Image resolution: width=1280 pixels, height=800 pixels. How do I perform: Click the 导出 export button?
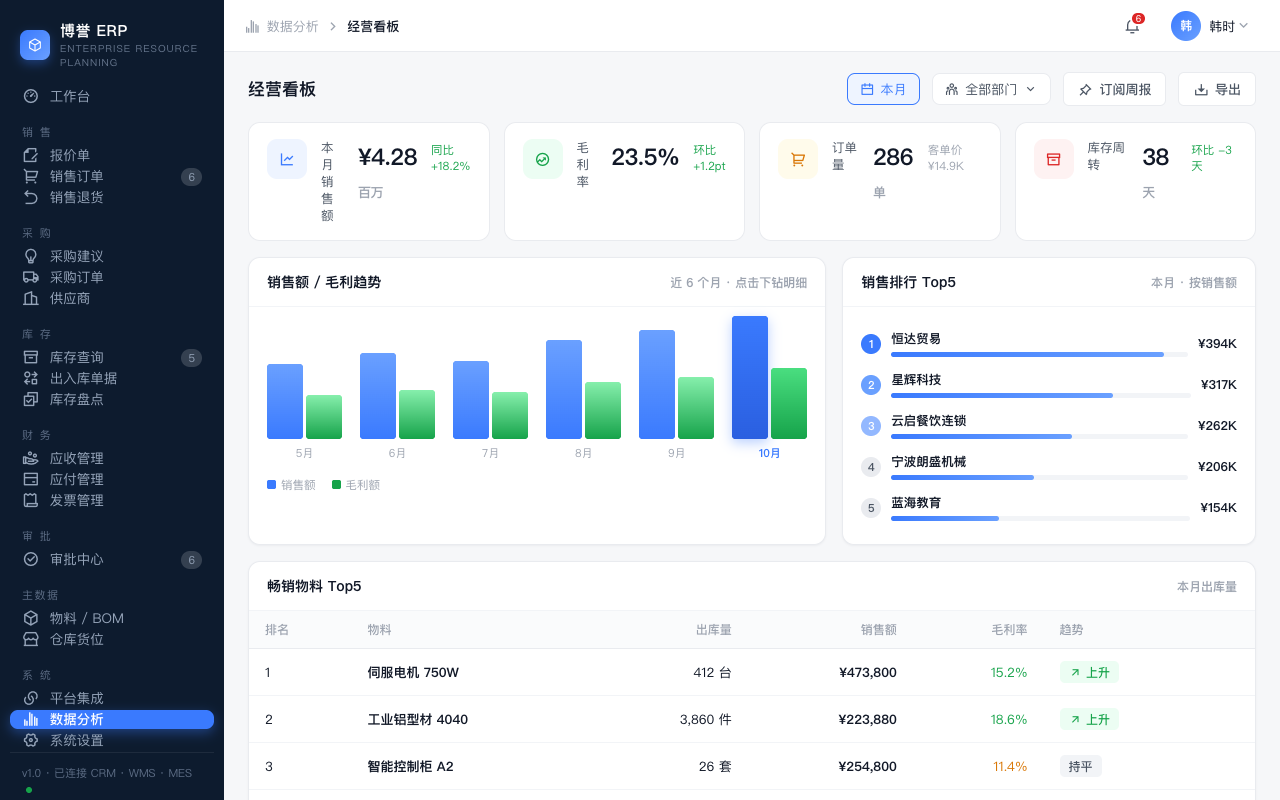pyautogui.click(x=1217, y=89)
